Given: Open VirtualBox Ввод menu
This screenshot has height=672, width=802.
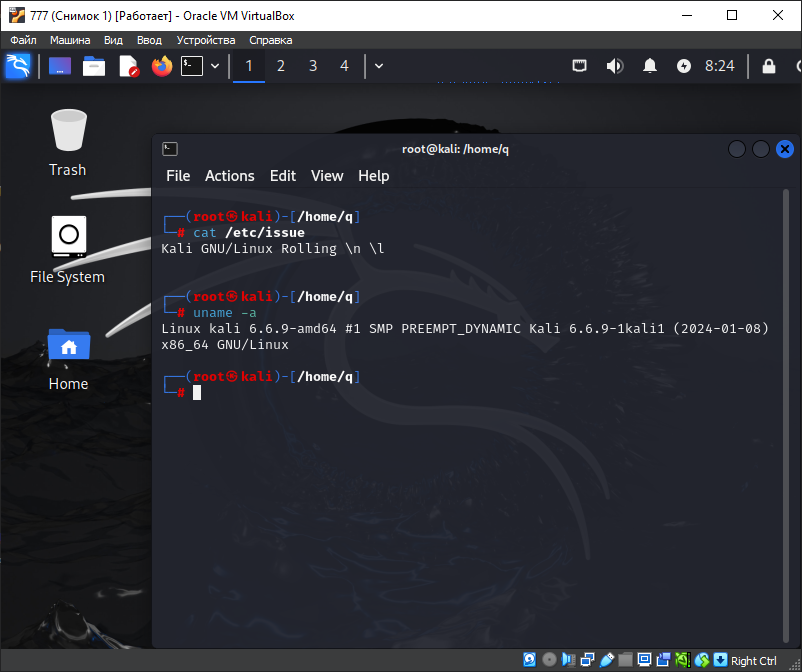Looking at the screenshot, I should pos(149,40).
